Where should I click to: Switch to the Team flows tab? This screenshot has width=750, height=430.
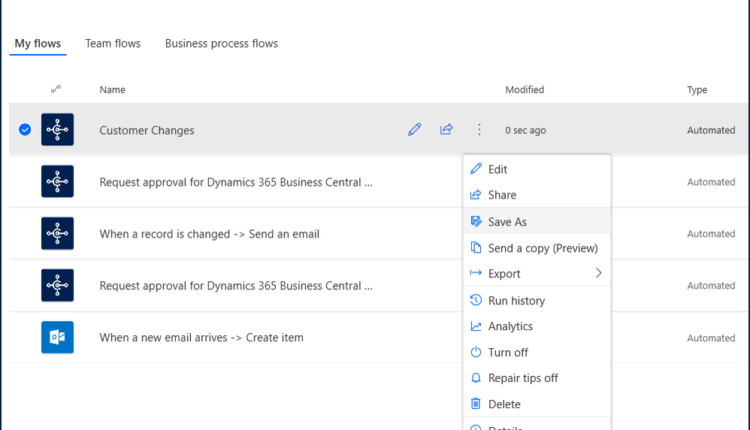coord(113,44)
